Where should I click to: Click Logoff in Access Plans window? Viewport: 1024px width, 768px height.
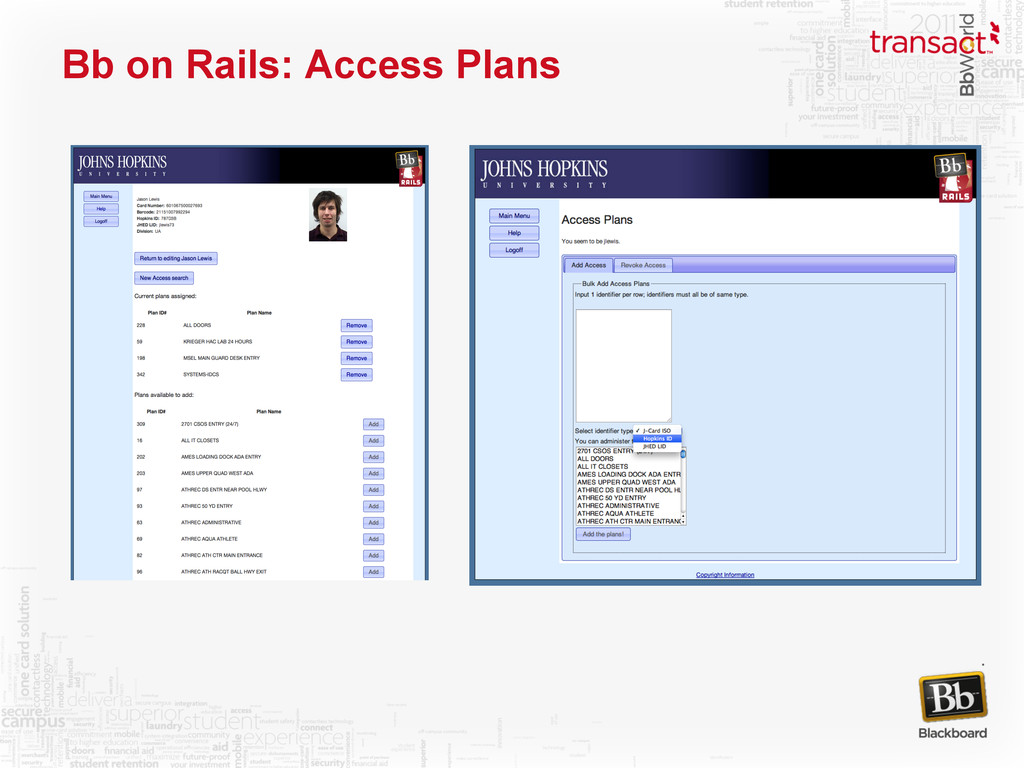(x=514, y=250)
